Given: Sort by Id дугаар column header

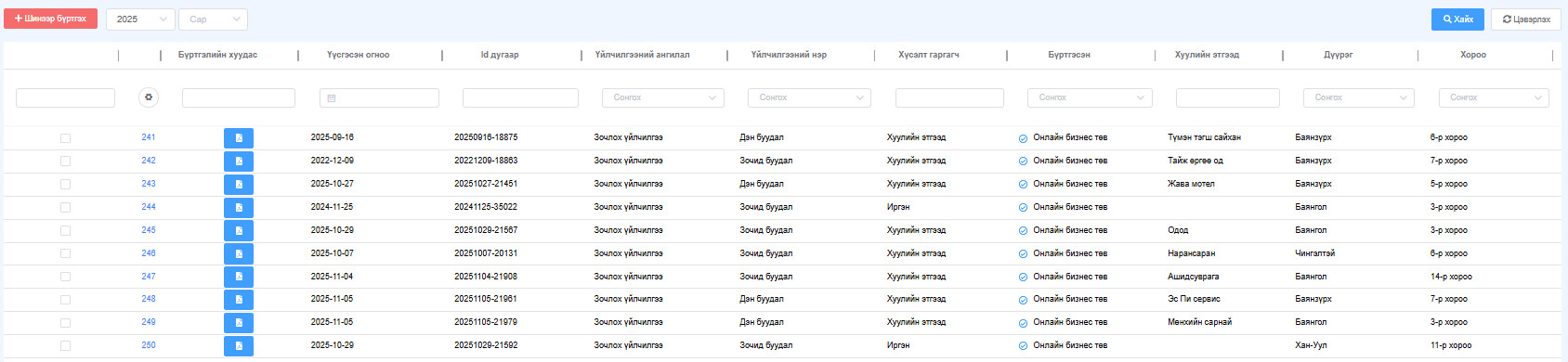Looking at the screenshot, I should (x=500, y=55).
